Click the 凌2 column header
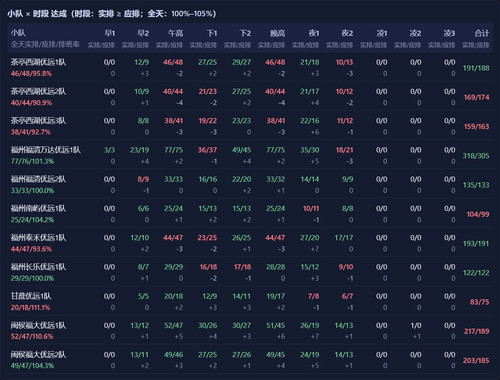 [x=415, y=33]
